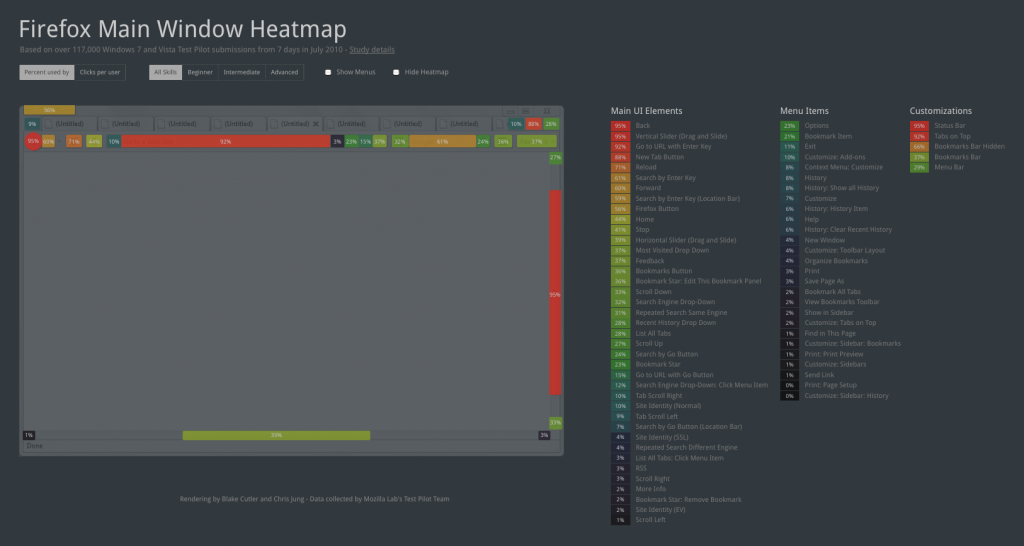The width and height of the screenshot is (1024, 546).
Task: Click the red 95% vertical scrollbar slider
Action: click(555, 292)
